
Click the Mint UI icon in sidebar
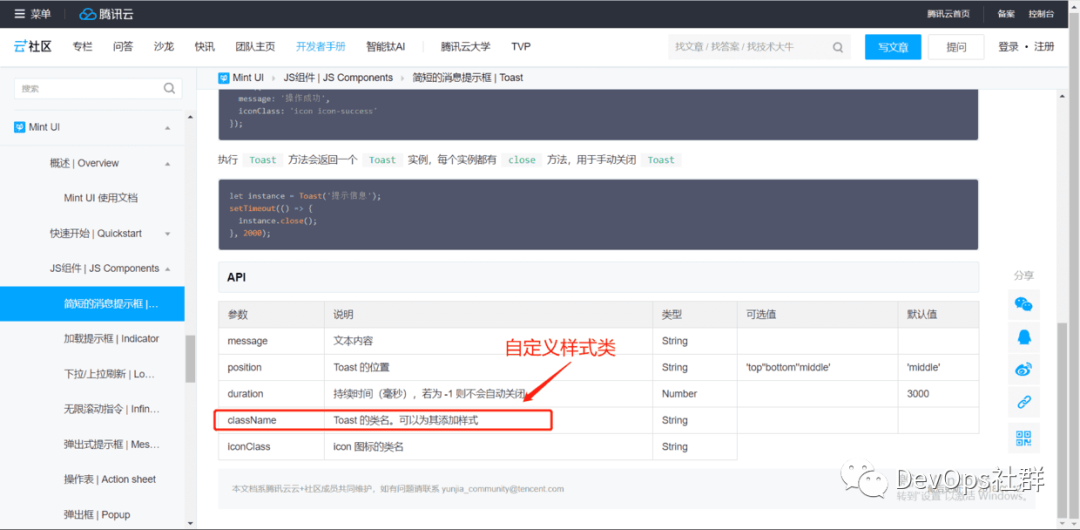[x=20, y=128]
